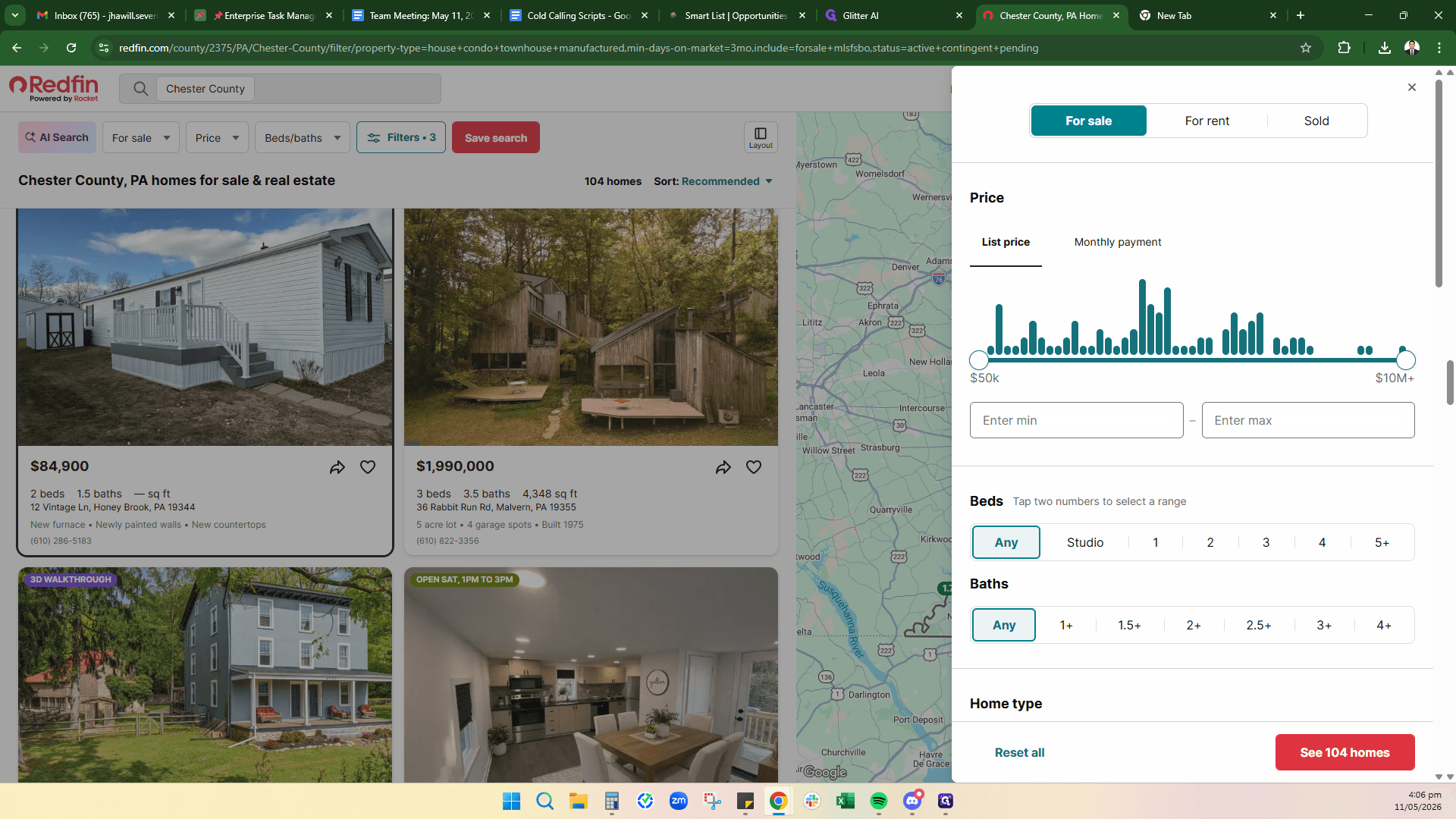
Task: Open Chrome downloads icon
Action: click(x=1385, y=48)
